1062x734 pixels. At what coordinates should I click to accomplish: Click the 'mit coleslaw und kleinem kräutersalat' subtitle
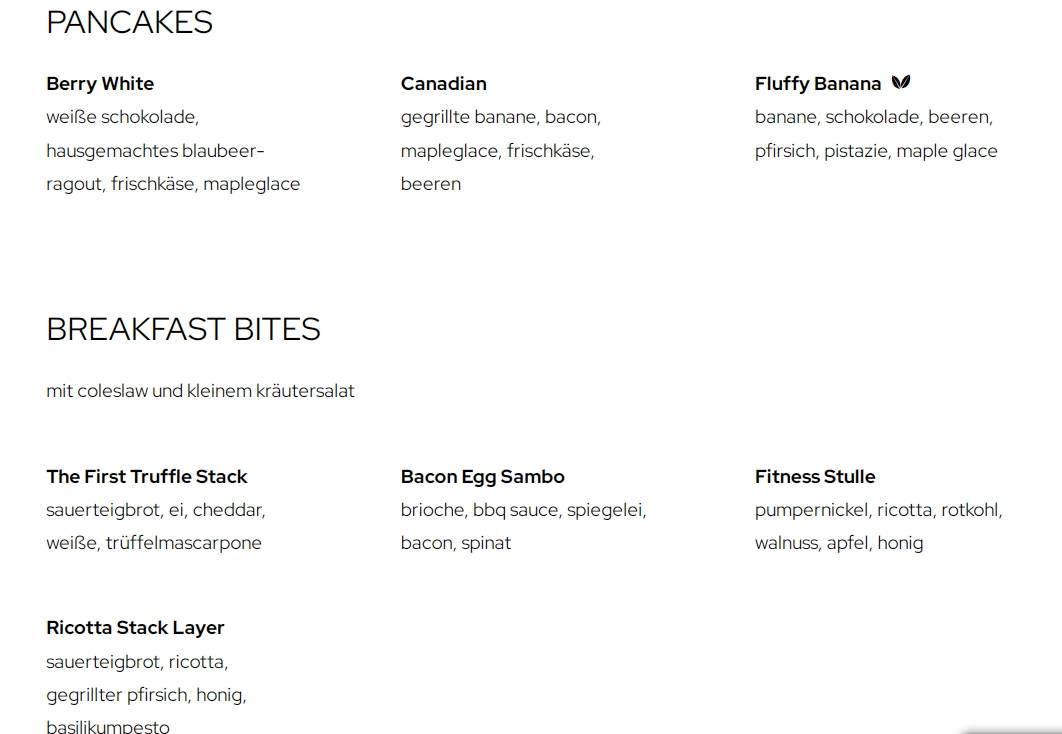(200, 391)
